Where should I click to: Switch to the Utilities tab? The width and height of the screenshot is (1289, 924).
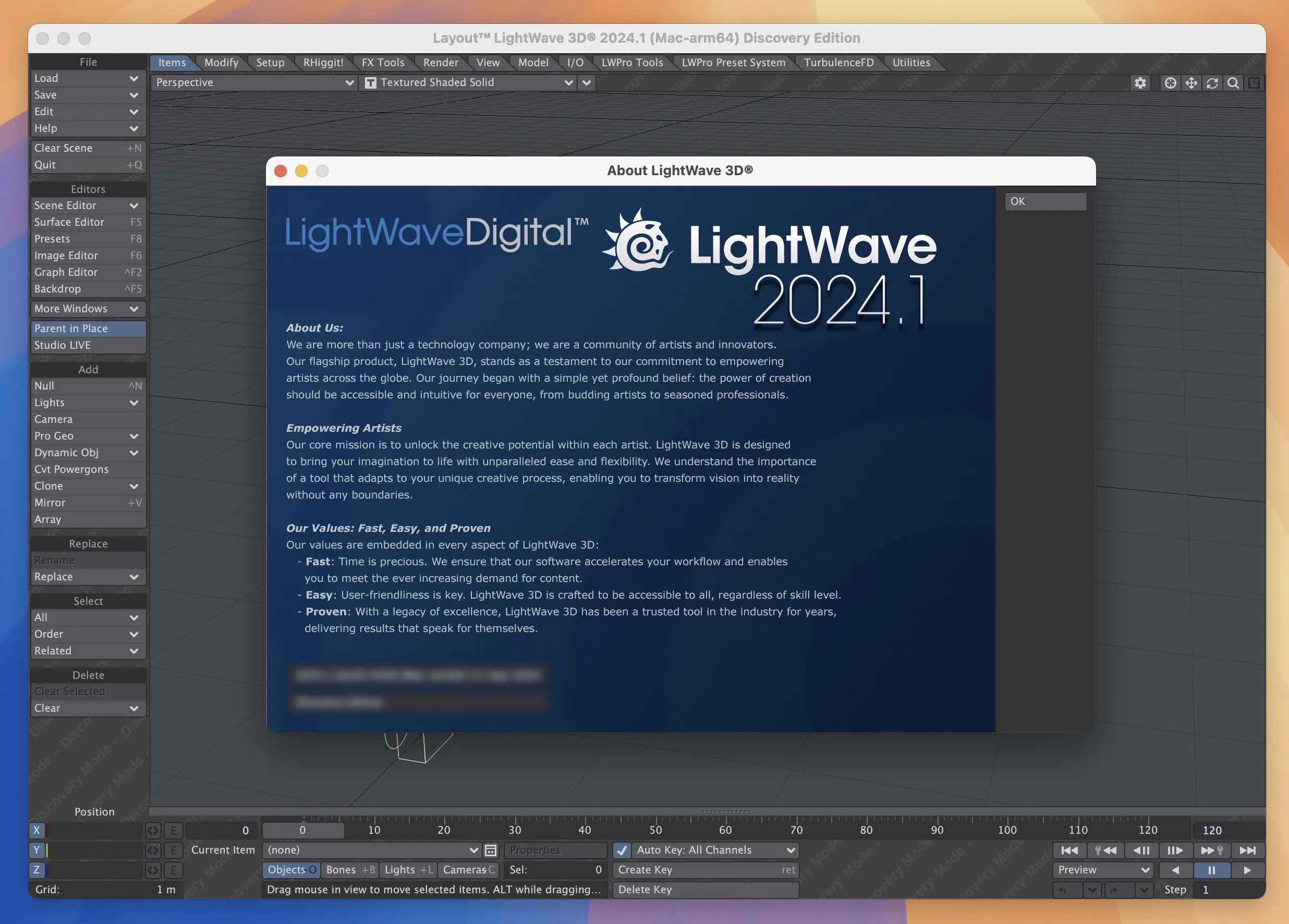point(911,63)
